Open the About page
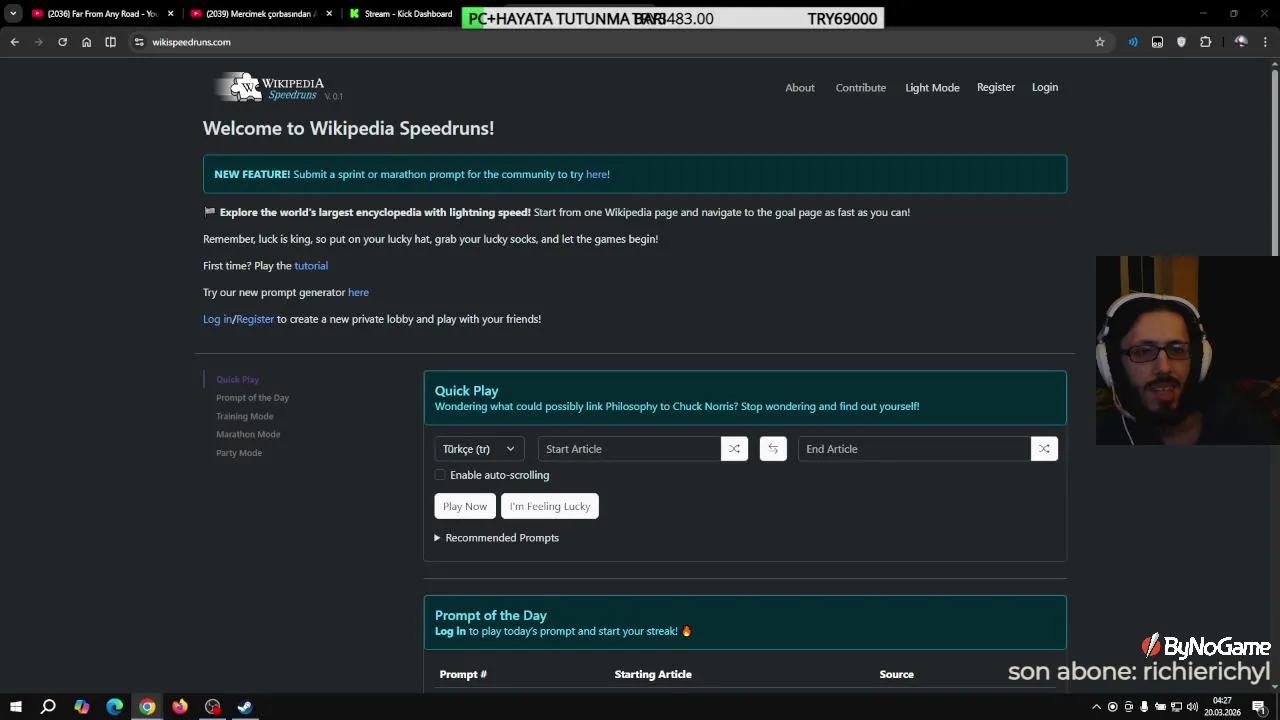Image resolution: width=1280 pixels, height=720 pixels. coord(800,88)
